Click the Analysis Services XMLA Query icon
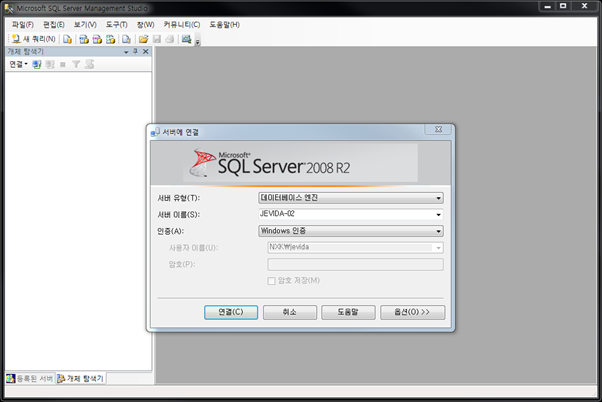This screenshot has height=402, width=602. [x=111, y=39]
